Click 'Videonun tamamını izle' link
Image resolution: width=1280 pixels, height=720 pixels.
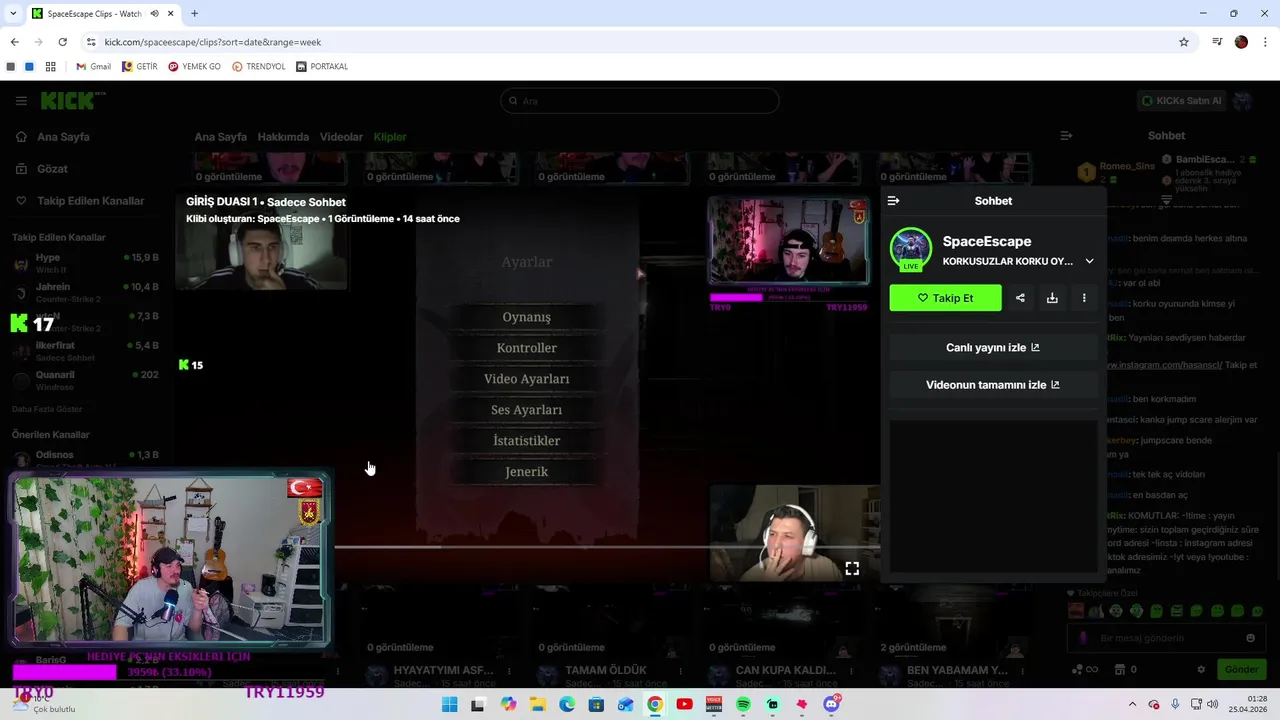point(993,385)
